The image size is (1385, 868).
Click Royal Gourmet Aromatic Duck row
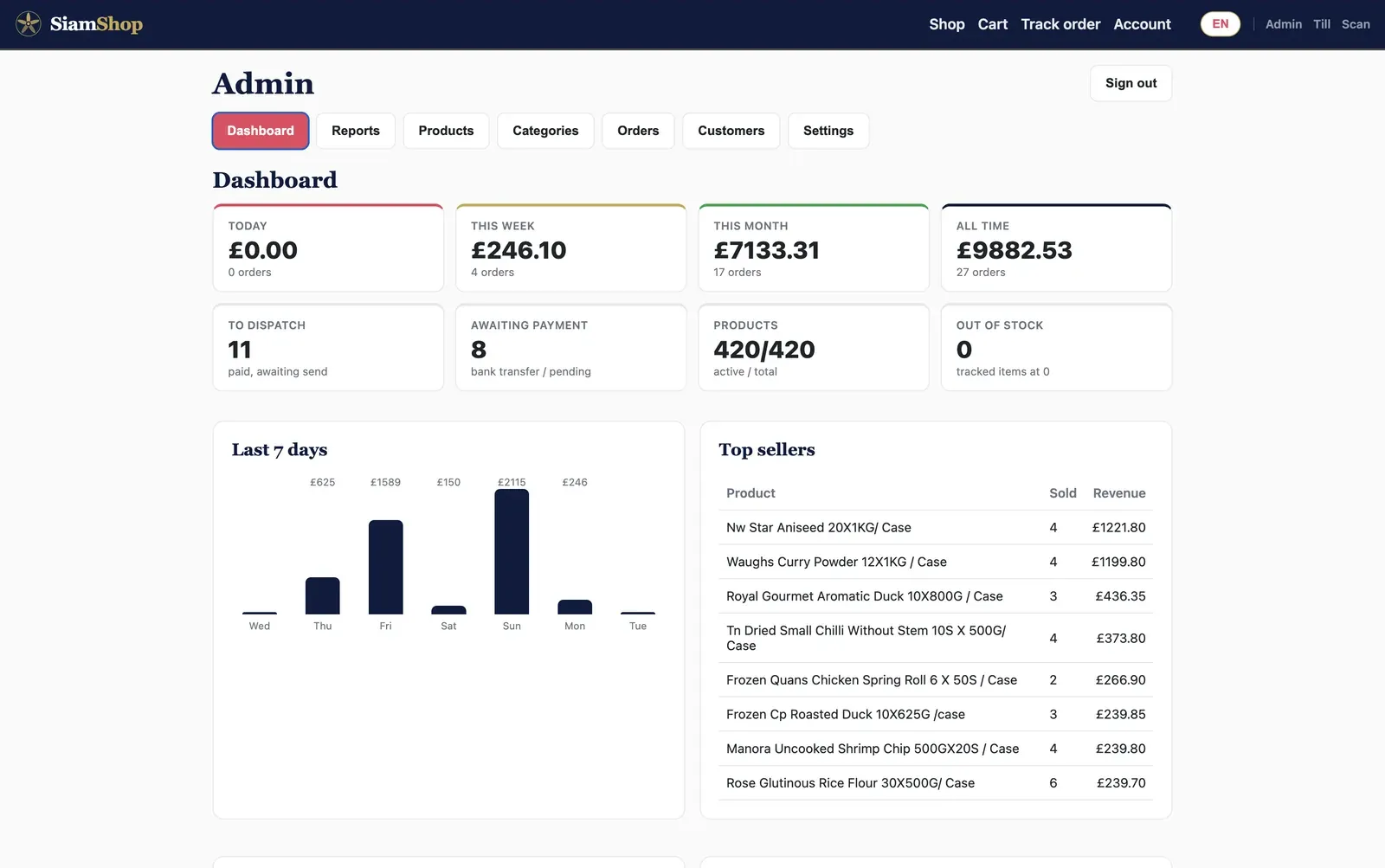[936, 596]
